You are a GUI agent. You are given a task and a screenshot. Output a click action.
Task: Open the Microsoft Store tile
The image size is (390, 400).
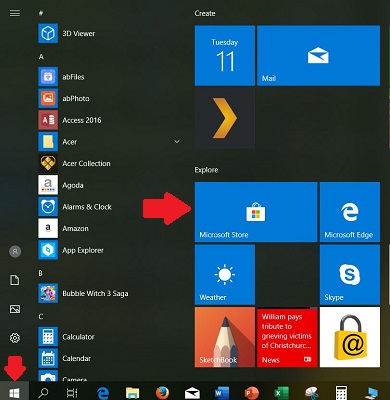pyautogui.click(x=256, y=212)
